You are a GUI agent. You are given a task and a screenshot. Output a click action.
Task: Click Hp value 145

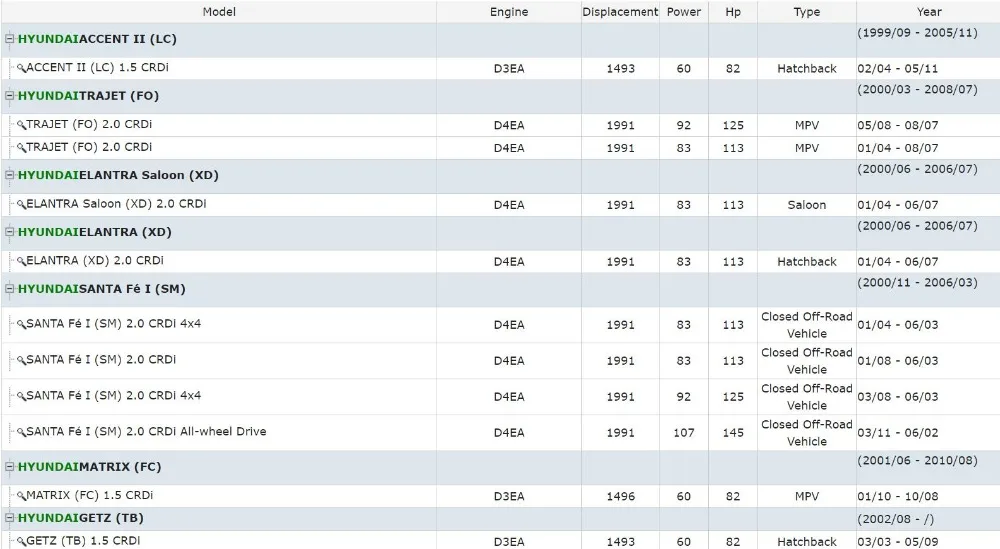pyautogui.click(x=733, y=433)
